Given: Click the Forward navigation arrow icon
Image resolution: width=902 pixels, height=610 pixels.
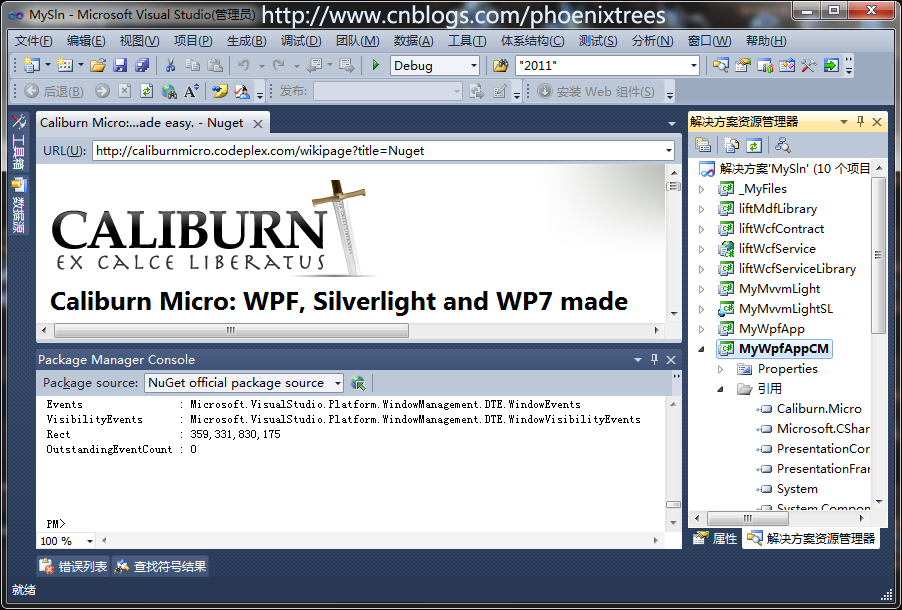Looking at the screenshot, I should [102, 91].
